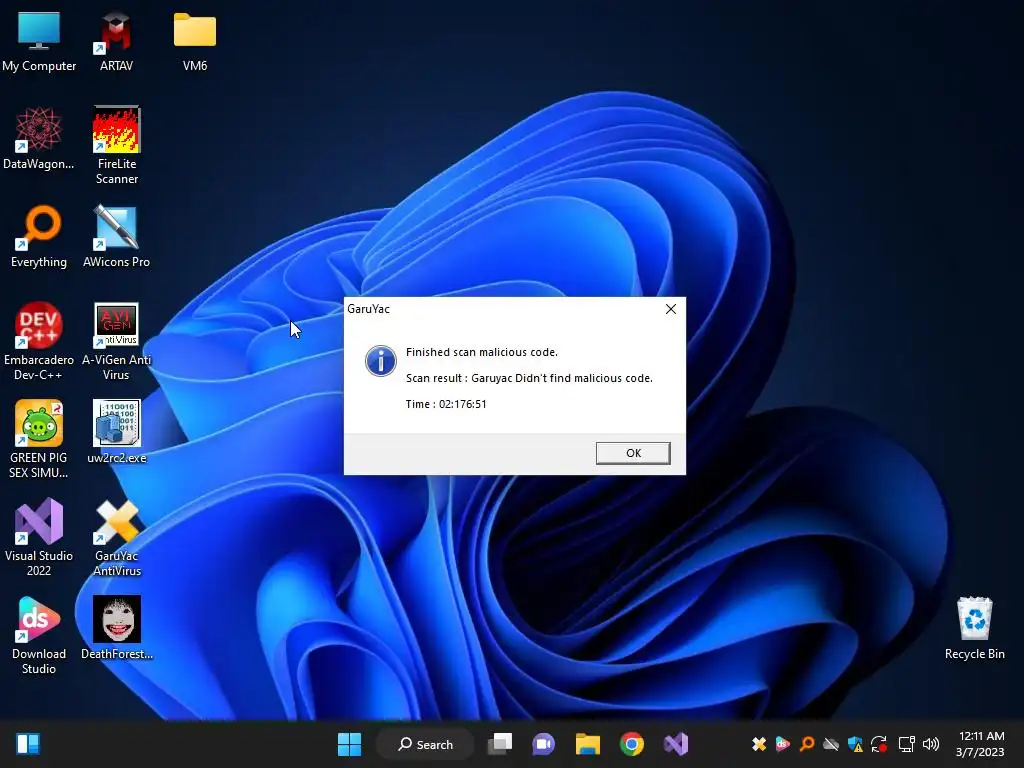The width and height of the screenshot is (1024, 768).
Task: Click the GaruYac dialog title bar text
Action: pyautogui.click(x=368, y=309)
